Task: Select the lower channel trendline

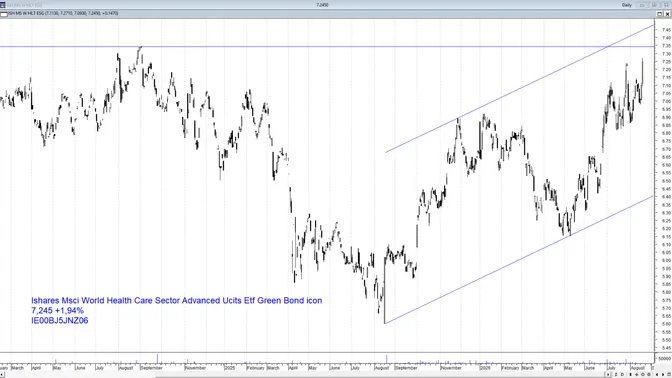Action: coord(520,259)
